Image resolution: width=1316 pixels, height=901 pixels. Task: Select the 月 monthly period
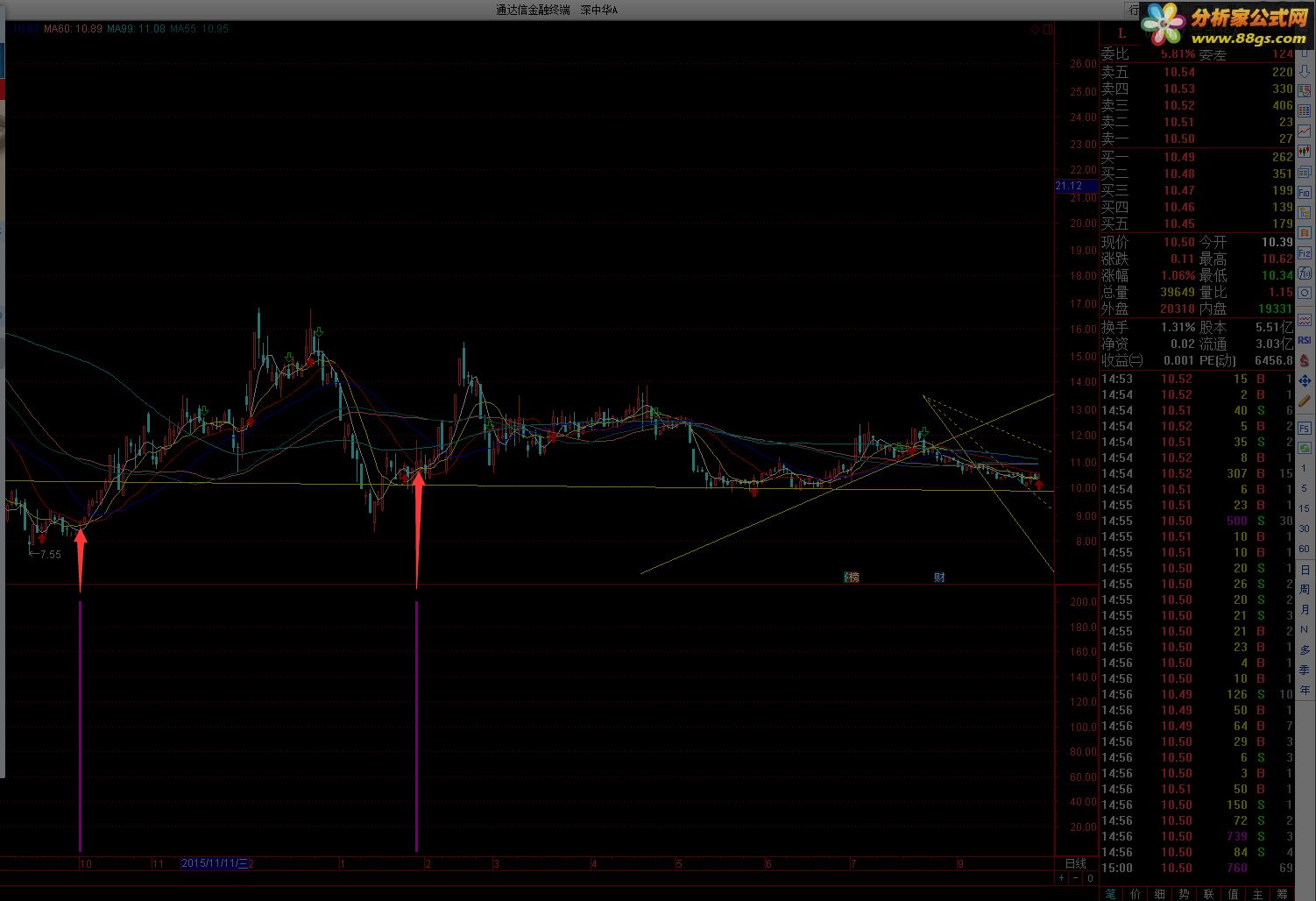point(1305,610)
